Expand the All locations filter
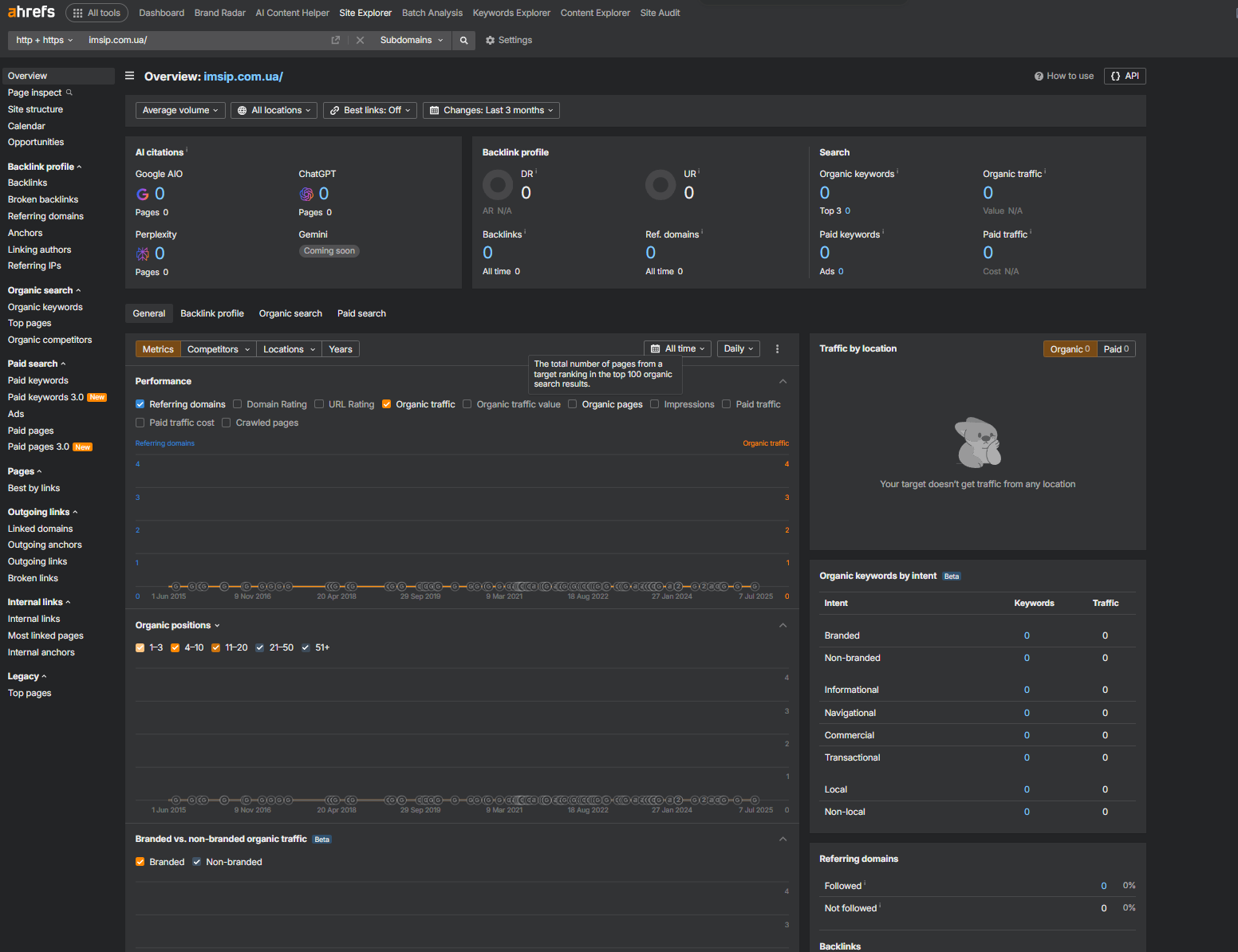The width and height of the screenshot is (1238, 952). (274, 111)
